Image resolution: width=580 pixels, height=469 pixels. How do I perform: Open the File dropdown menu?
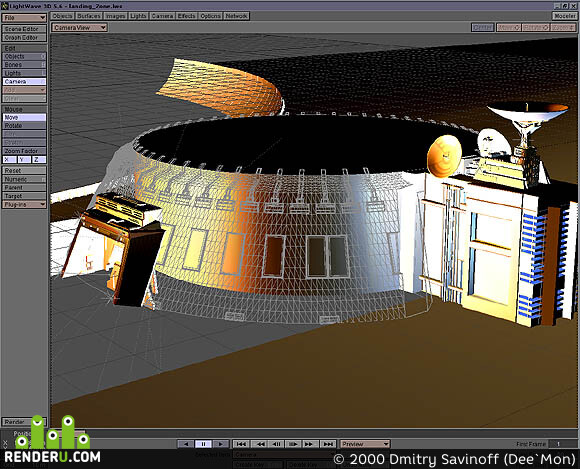(x=24, y=18)
